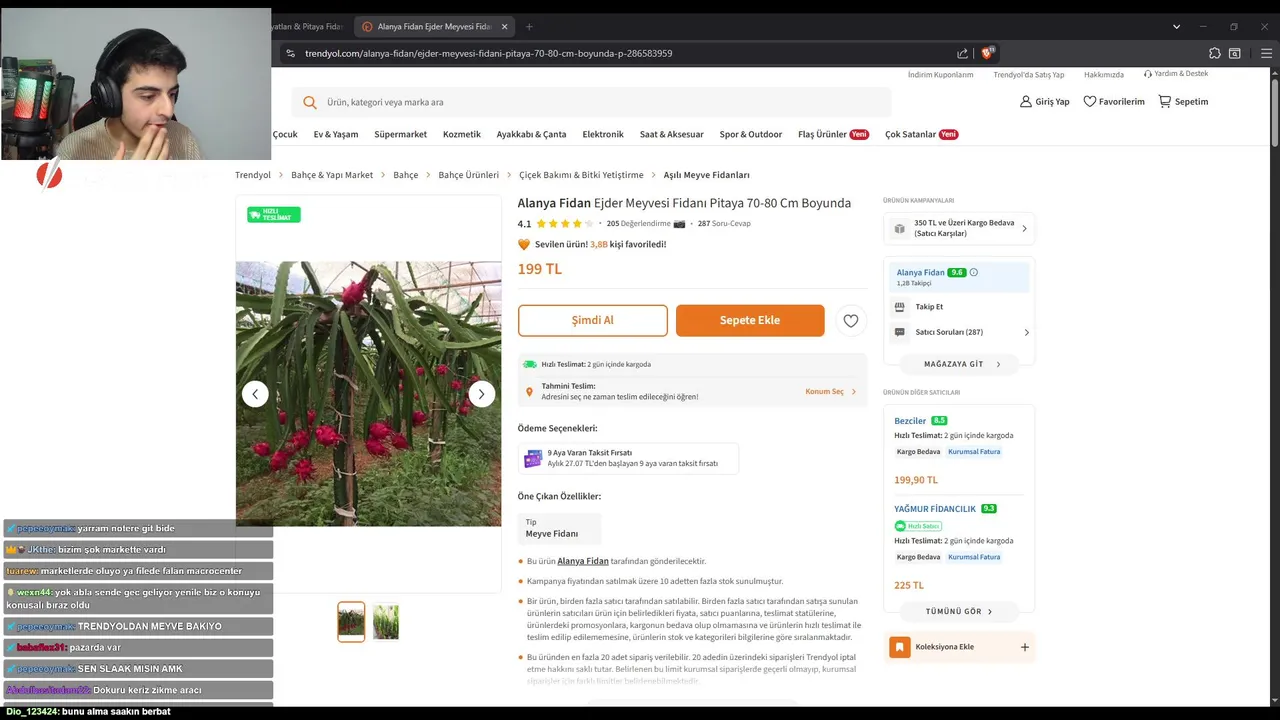
Task: Go to Bahçe Ürünleri breadcrumb
Action: [x=468, y=175]
